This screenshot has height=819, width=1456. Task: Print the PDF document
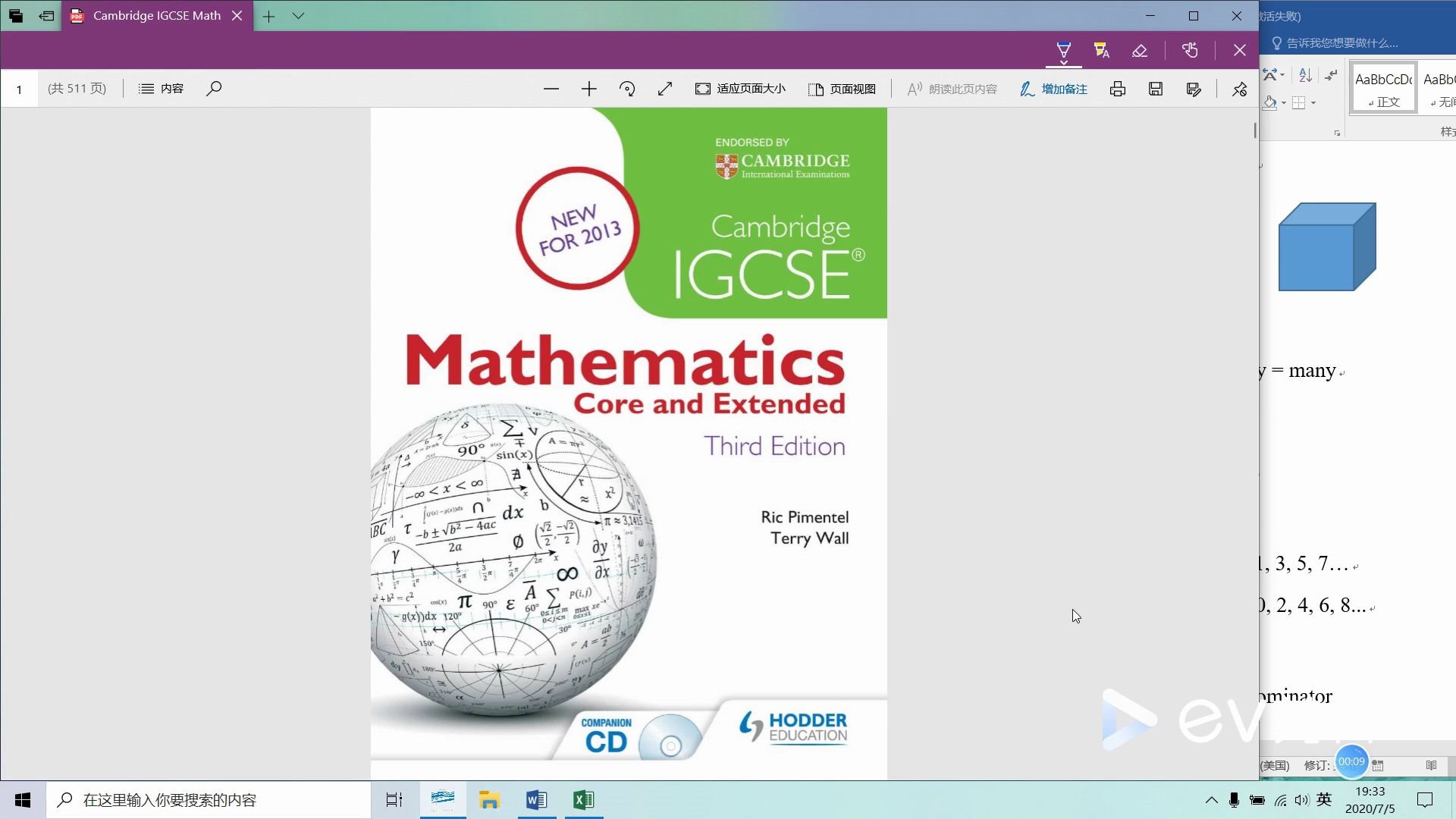point(1118,89)
